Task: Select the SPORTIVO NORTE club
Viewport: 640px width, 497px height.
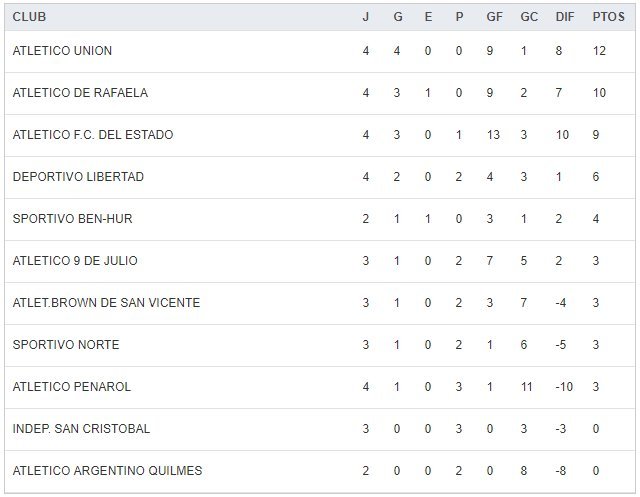Action: click(66, 345)
